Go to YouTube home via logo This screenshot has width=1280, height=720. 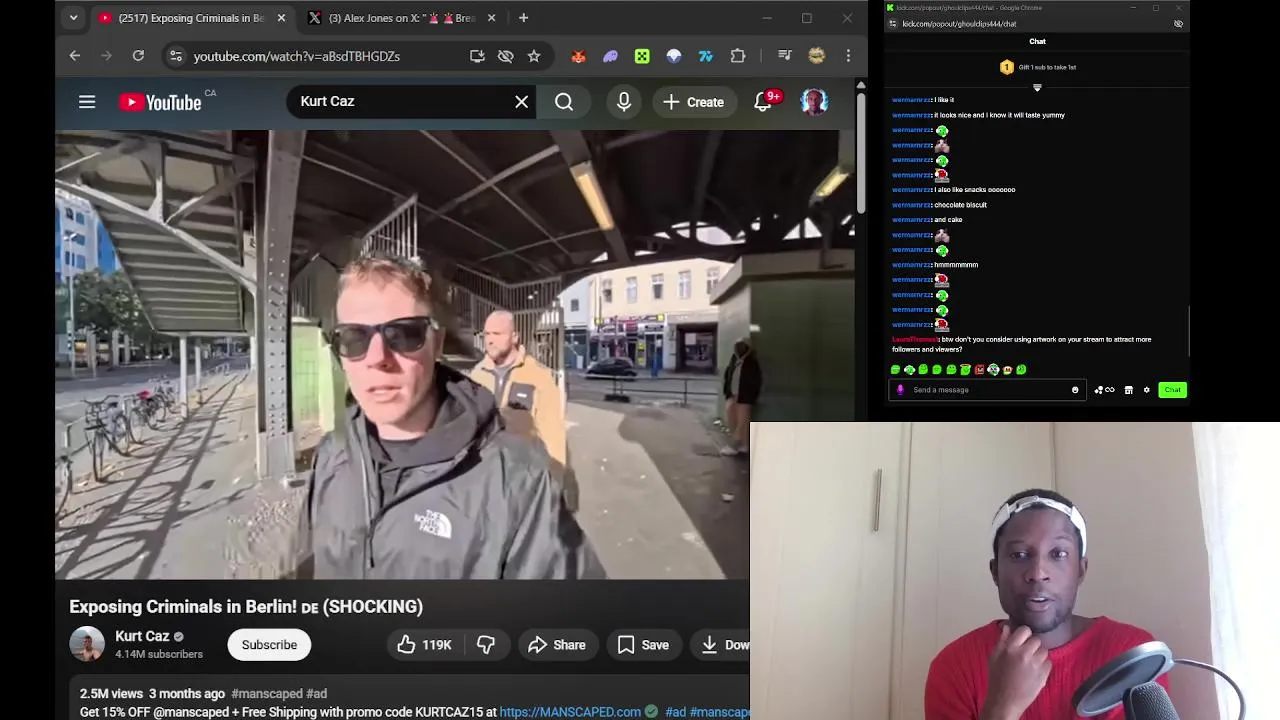(x=160, y=102)
